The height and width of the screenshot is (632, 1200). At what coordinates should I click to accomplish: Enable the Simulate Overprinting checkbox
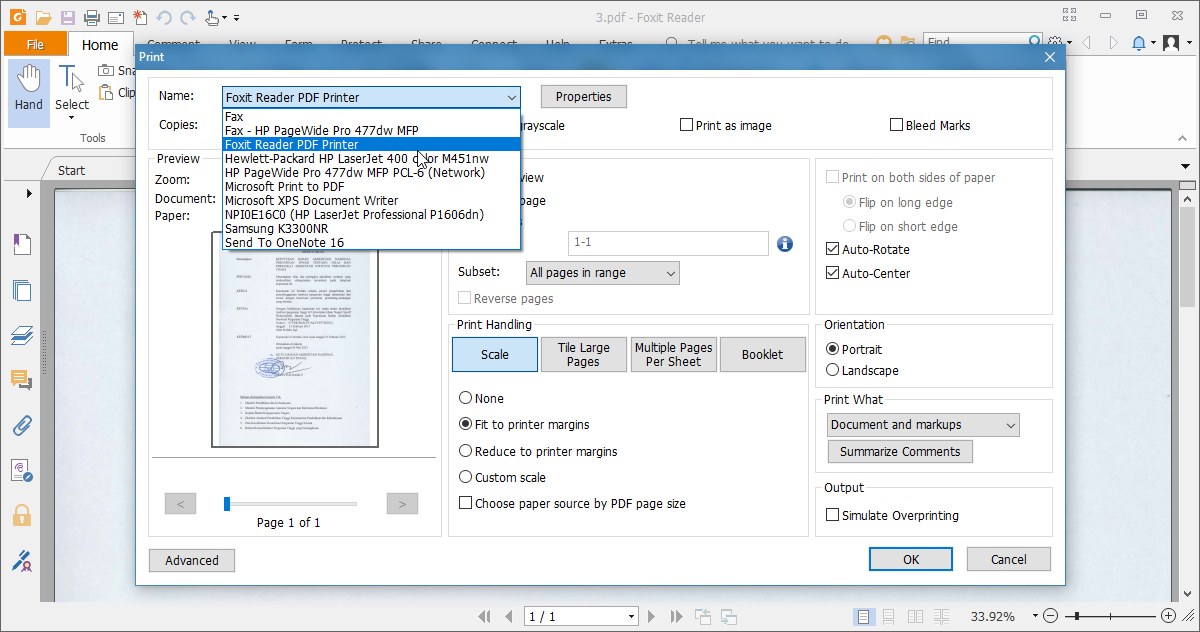click(x=833, y=515)
